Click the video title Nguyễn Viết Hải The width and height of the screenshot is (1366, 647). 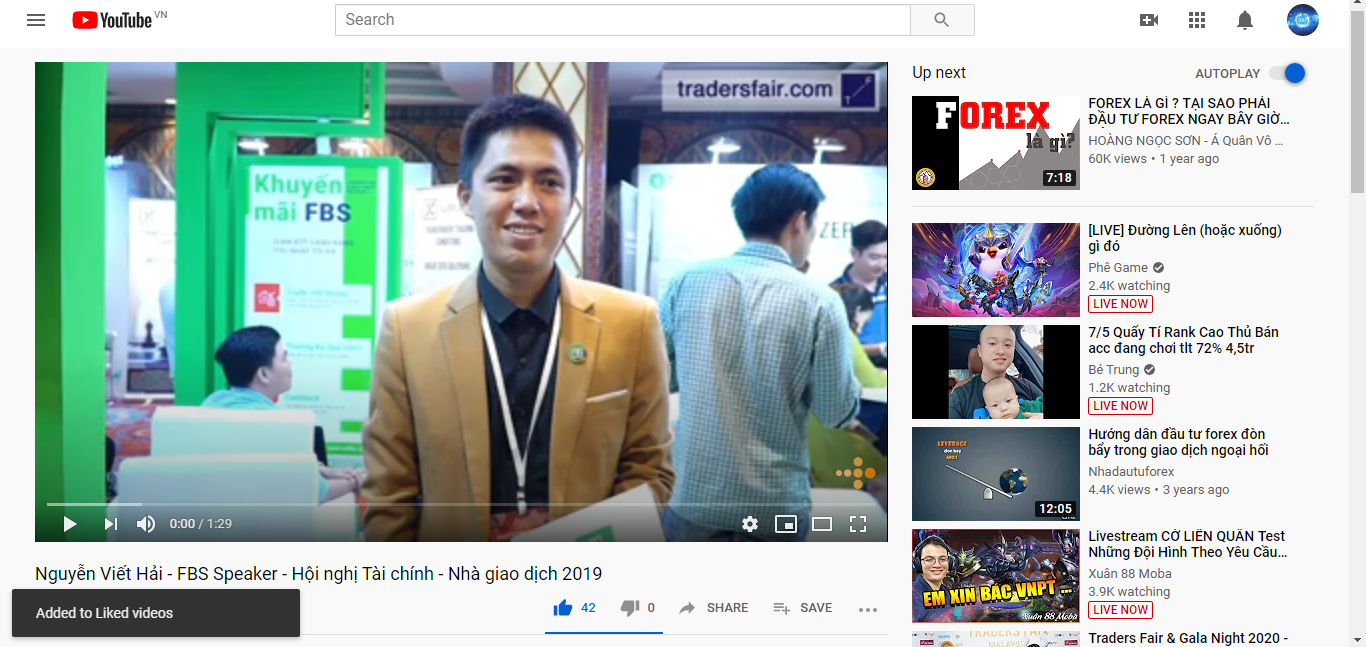(318, 574)
